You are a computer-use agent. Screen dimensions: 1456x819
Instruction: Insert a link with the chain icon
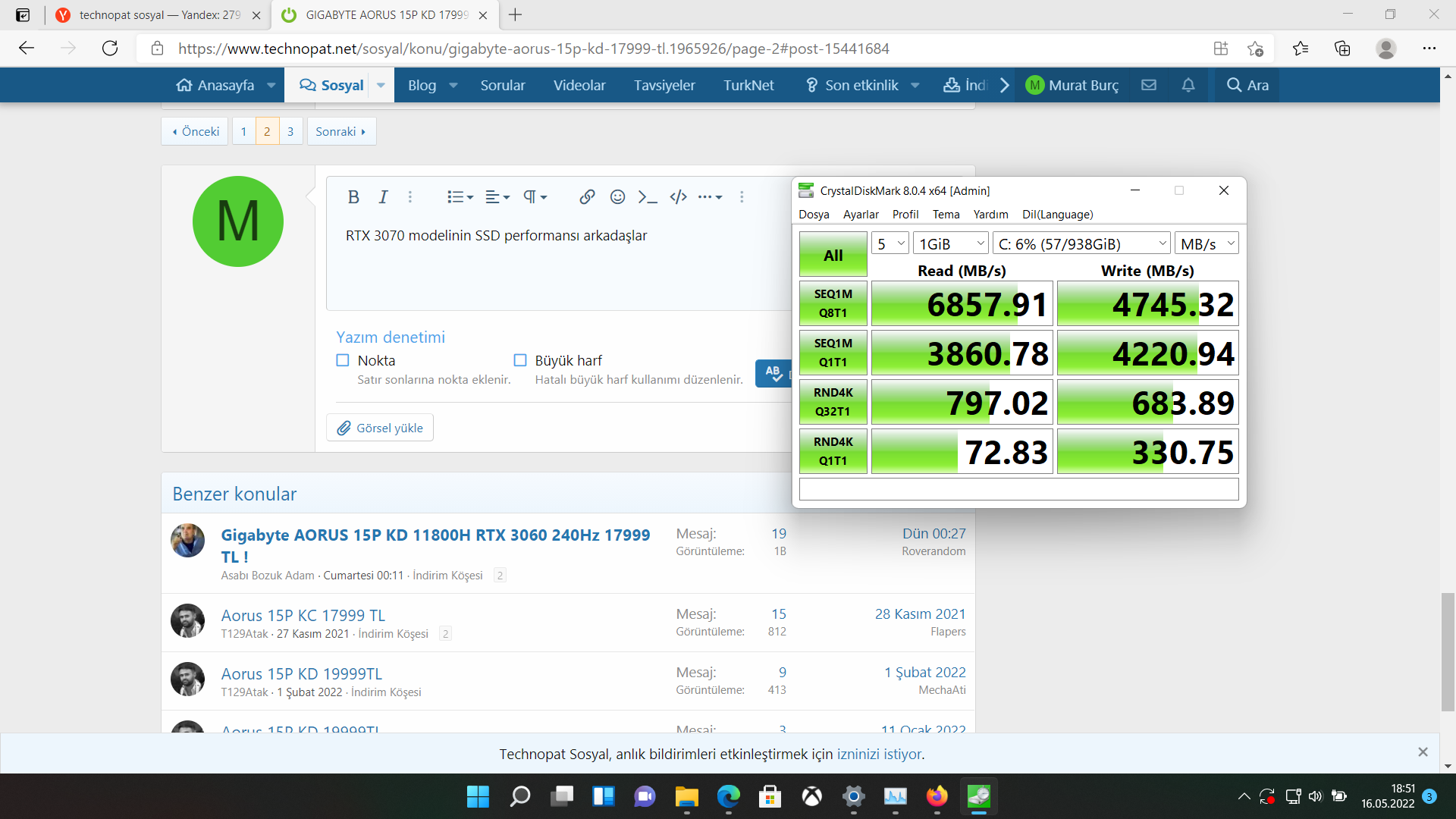click(x=587, y=197)
